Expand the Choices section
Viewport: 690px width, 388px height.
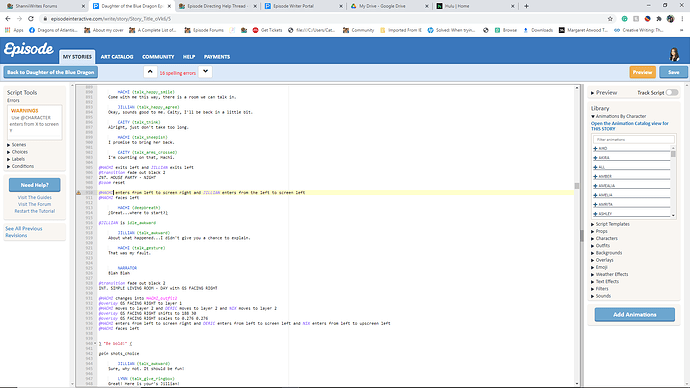[17, 152]
